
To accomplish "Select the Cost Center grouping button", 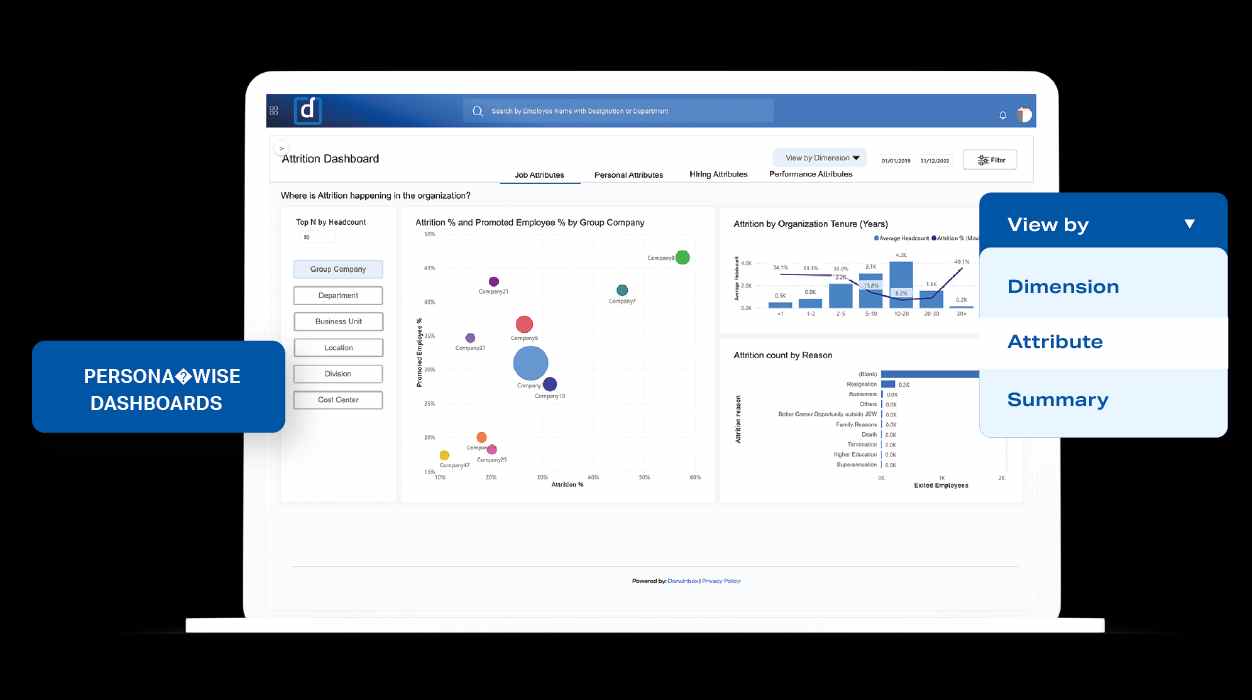I will click(x=338, y=400).
